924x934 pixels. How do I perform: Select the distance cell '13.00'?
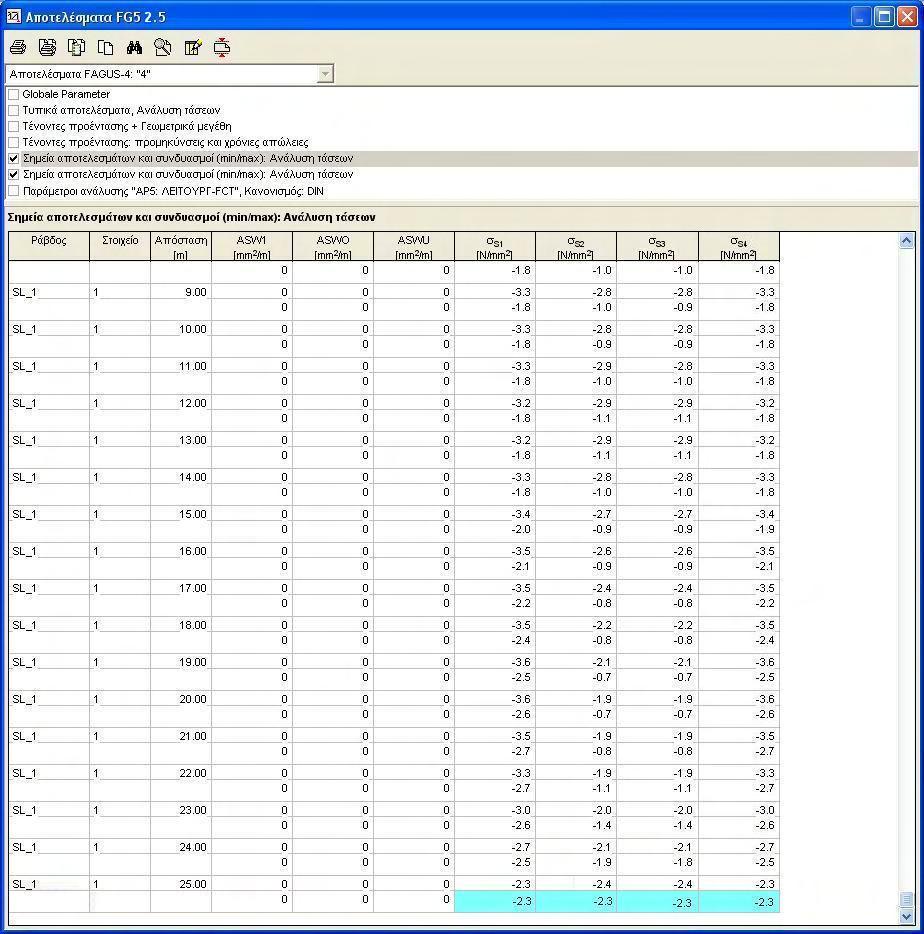pyautogui.click(x=181, y=440)
